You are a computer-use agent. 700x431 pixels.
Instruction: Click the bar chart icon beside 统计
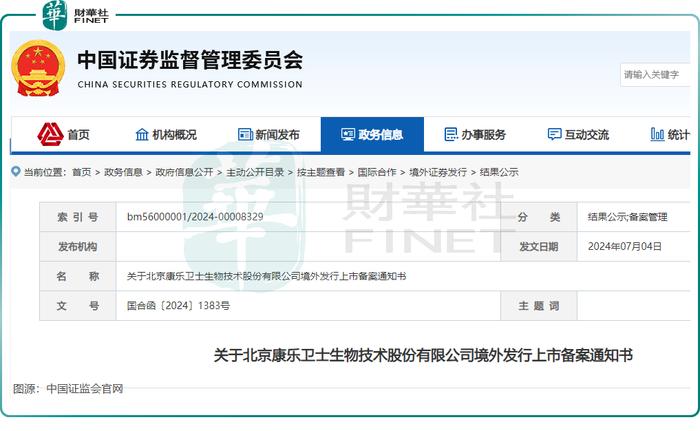click(657, 134)
